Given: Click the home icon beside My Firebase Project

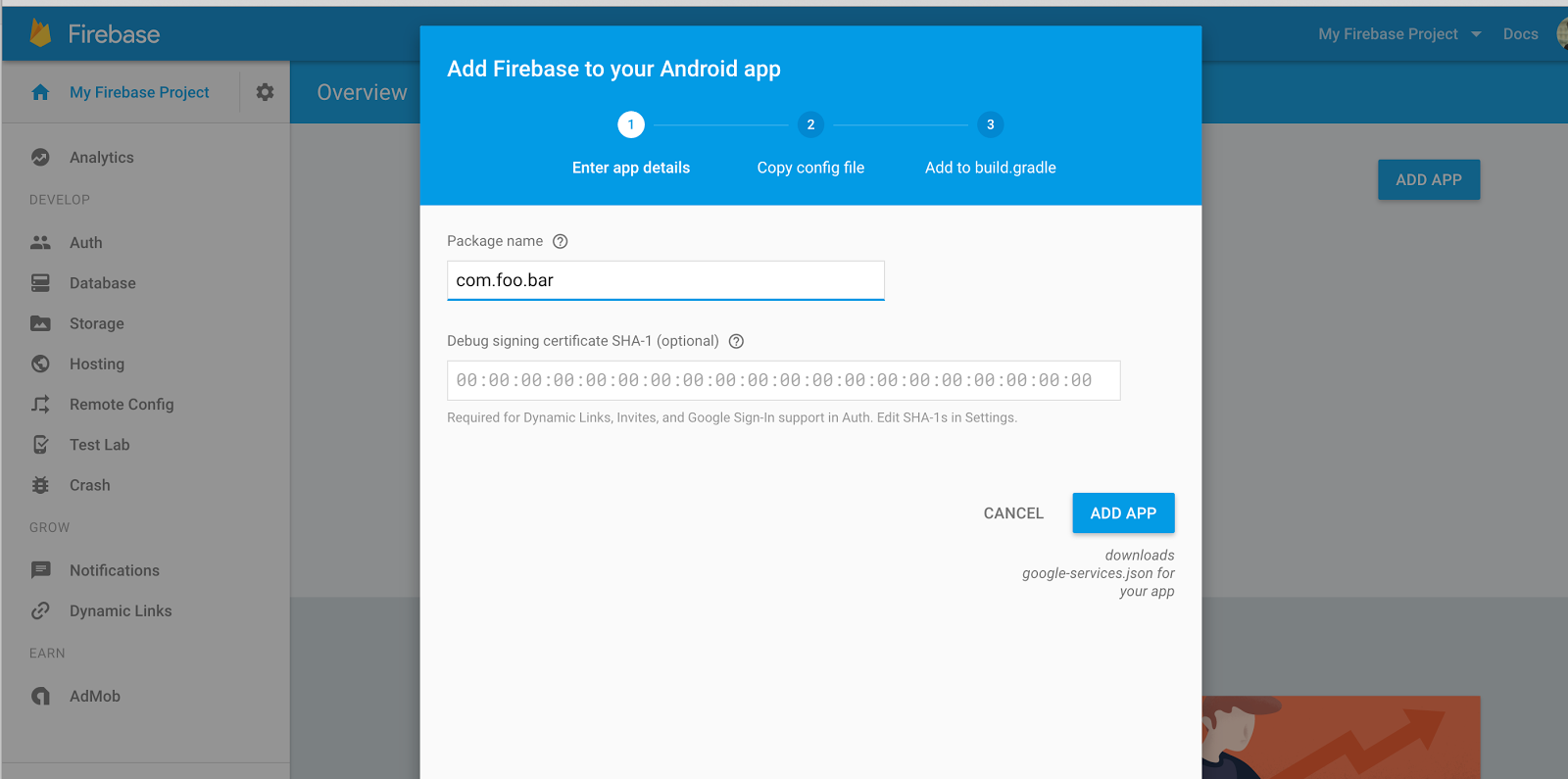Looking at the screenshot, I should tap(40, 92).
